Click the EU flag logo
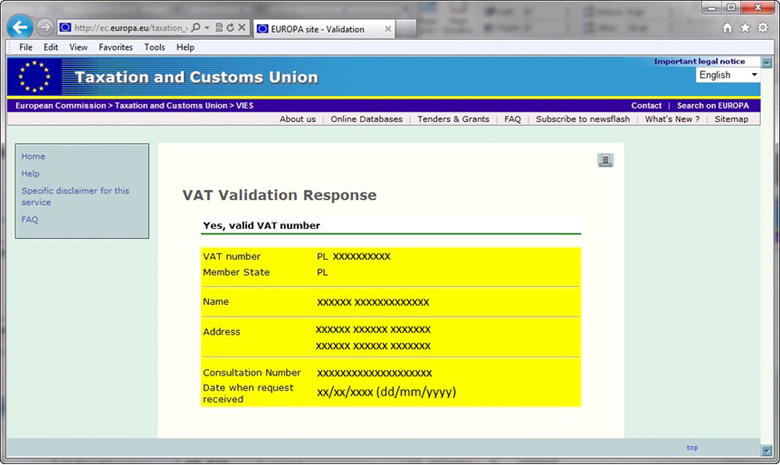This screenshot has height=465, width=780. click(x=34, y=77)
